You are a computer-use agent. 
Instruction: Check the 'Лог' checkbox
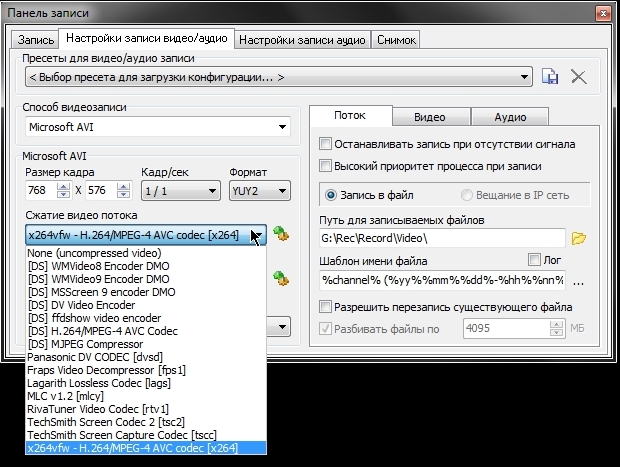pos(534,260)
